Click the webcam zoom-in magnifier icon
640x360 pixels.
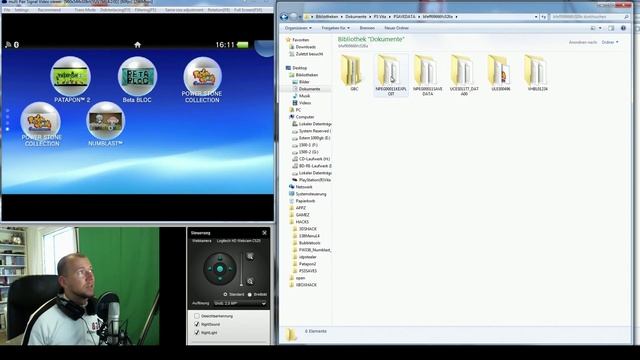pyautogui.click(x=250, y=256)
